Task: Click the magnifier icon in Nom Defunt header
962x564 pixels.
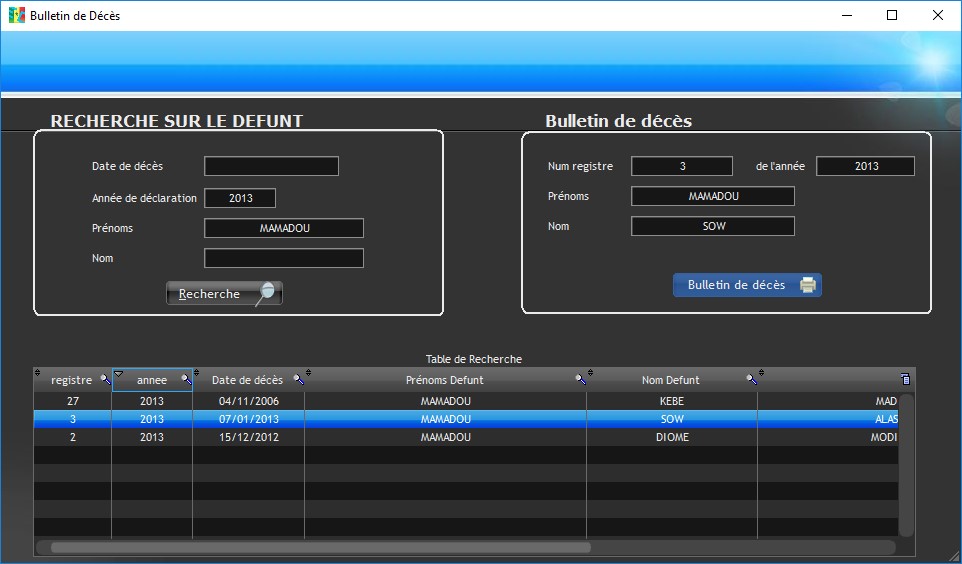Action: pyautogui.click(x=751, y=380)
